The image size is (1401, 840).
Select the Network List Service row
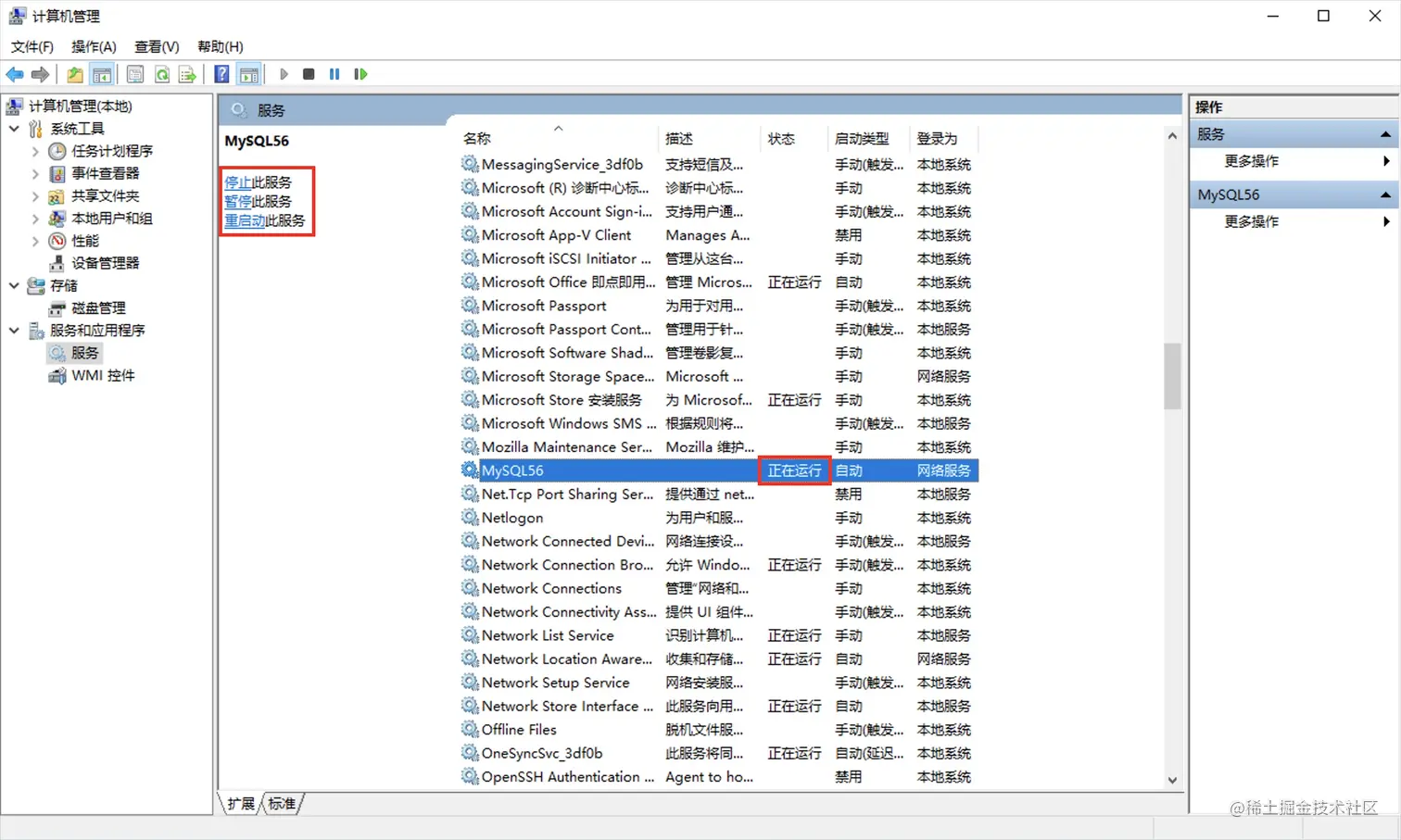718,635
